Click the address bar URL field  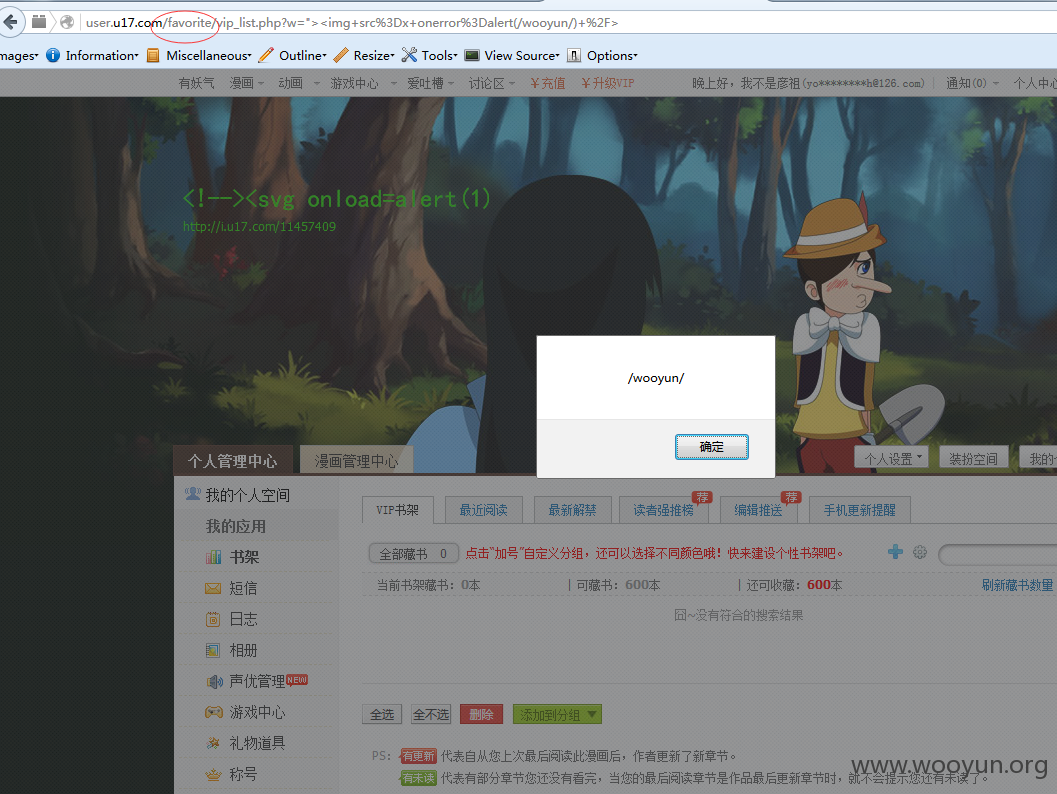566,22
